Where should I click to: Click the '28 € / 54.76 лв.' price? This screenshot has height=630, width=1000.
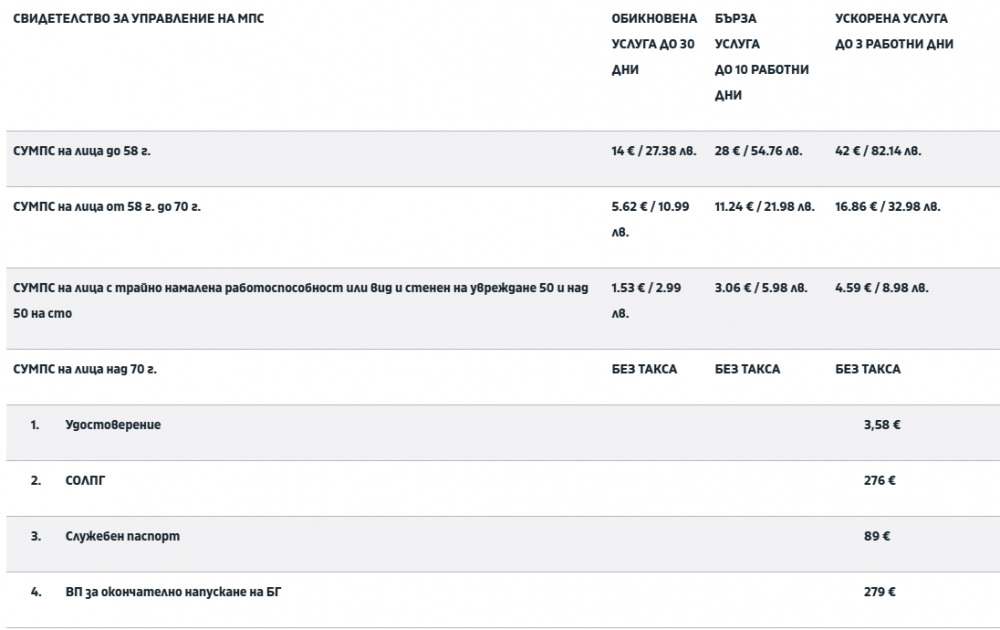click(758, 152)
